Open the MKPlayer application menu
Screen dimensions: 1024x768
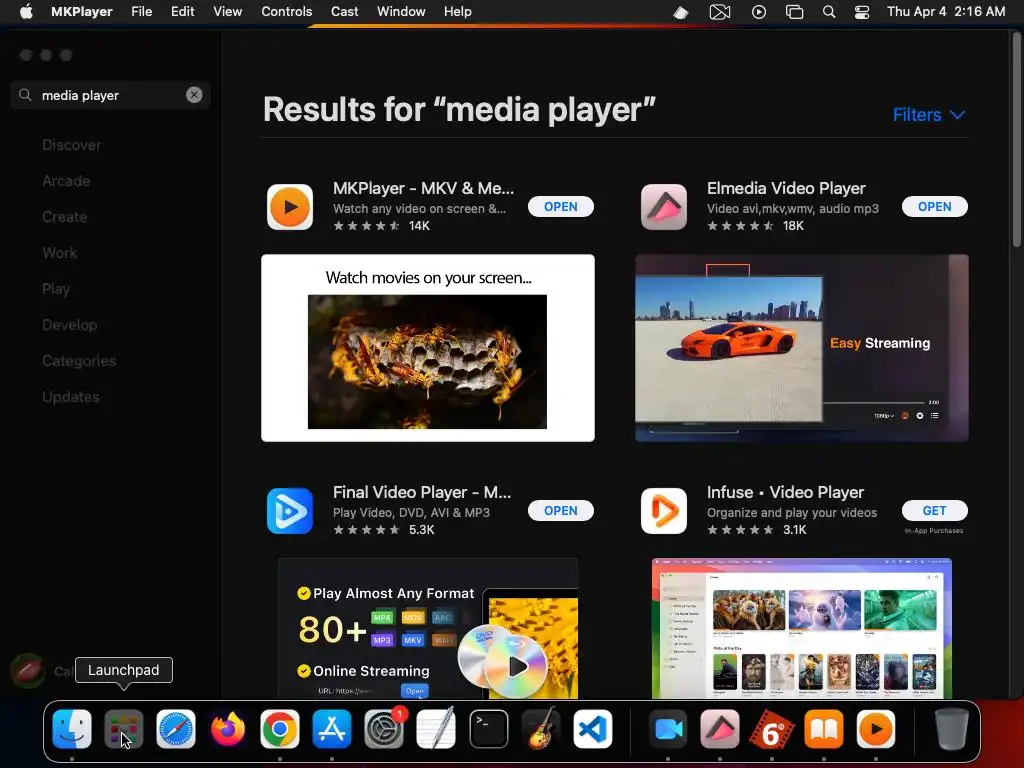point(82,12)
